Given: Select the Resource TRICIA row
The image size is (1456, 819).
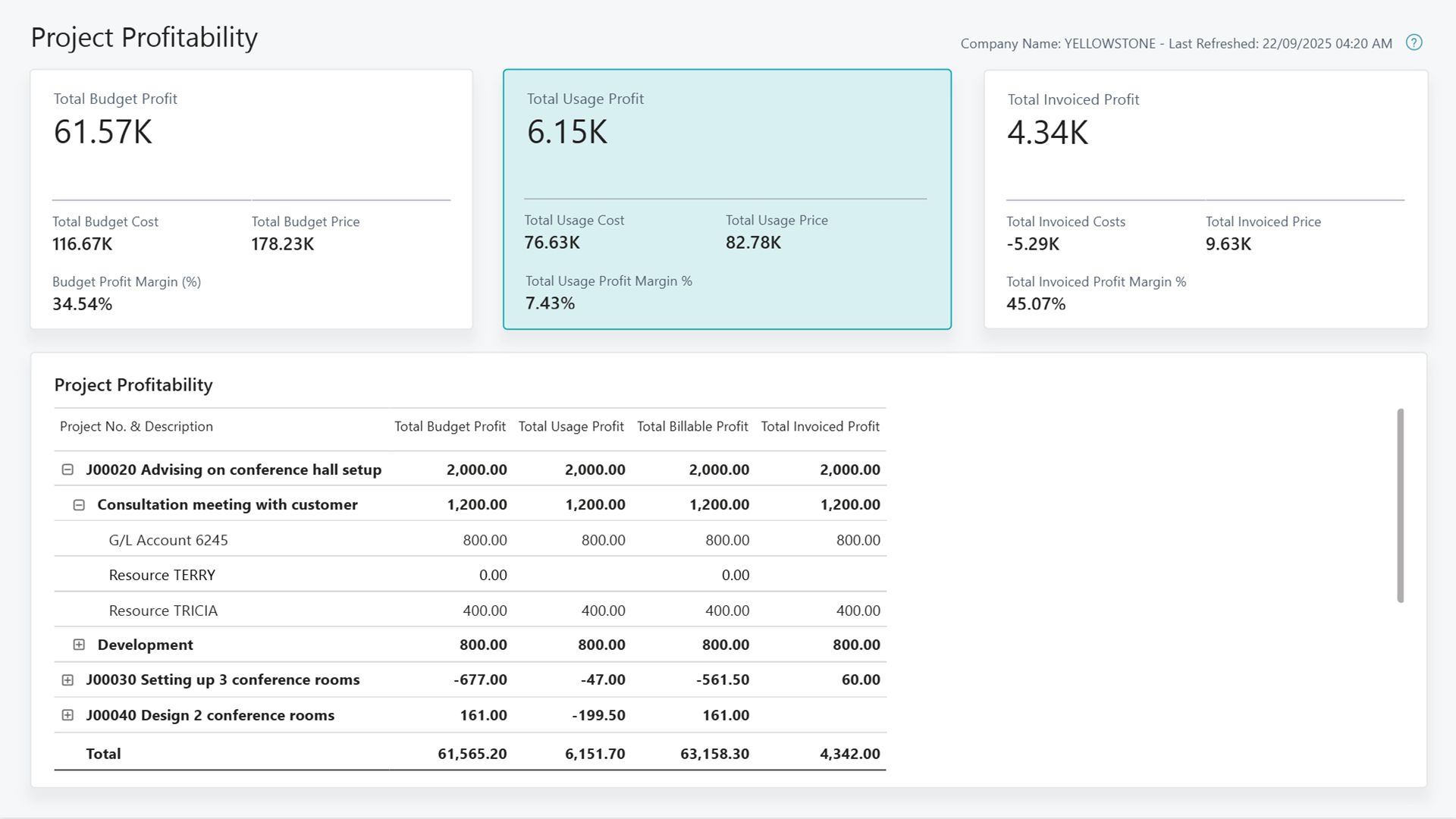Looking at the screenshot, I should click(x=163, y=610).
